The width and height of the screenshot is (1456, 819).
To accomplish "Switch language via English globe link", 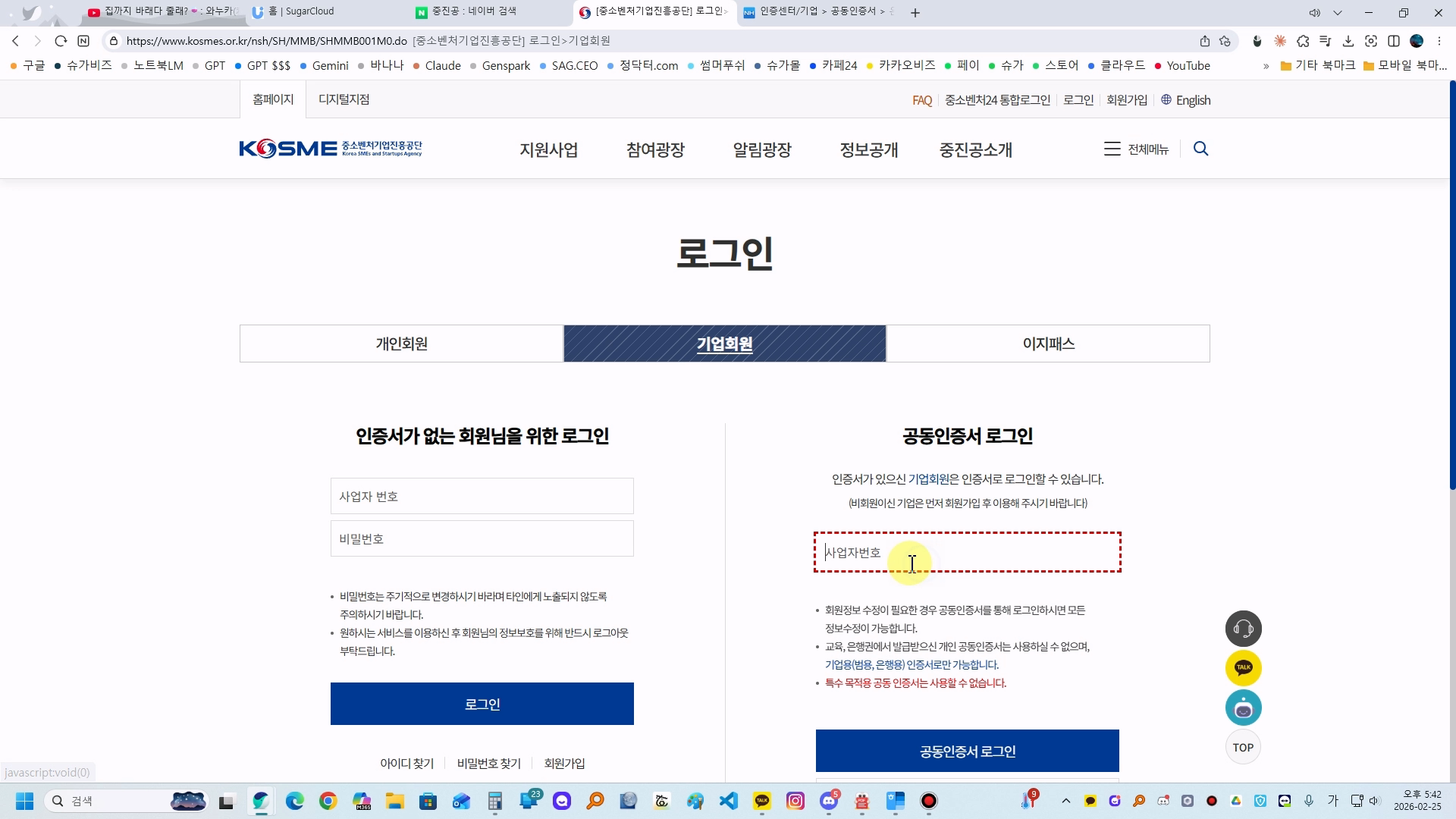I will coord(1185,100).
